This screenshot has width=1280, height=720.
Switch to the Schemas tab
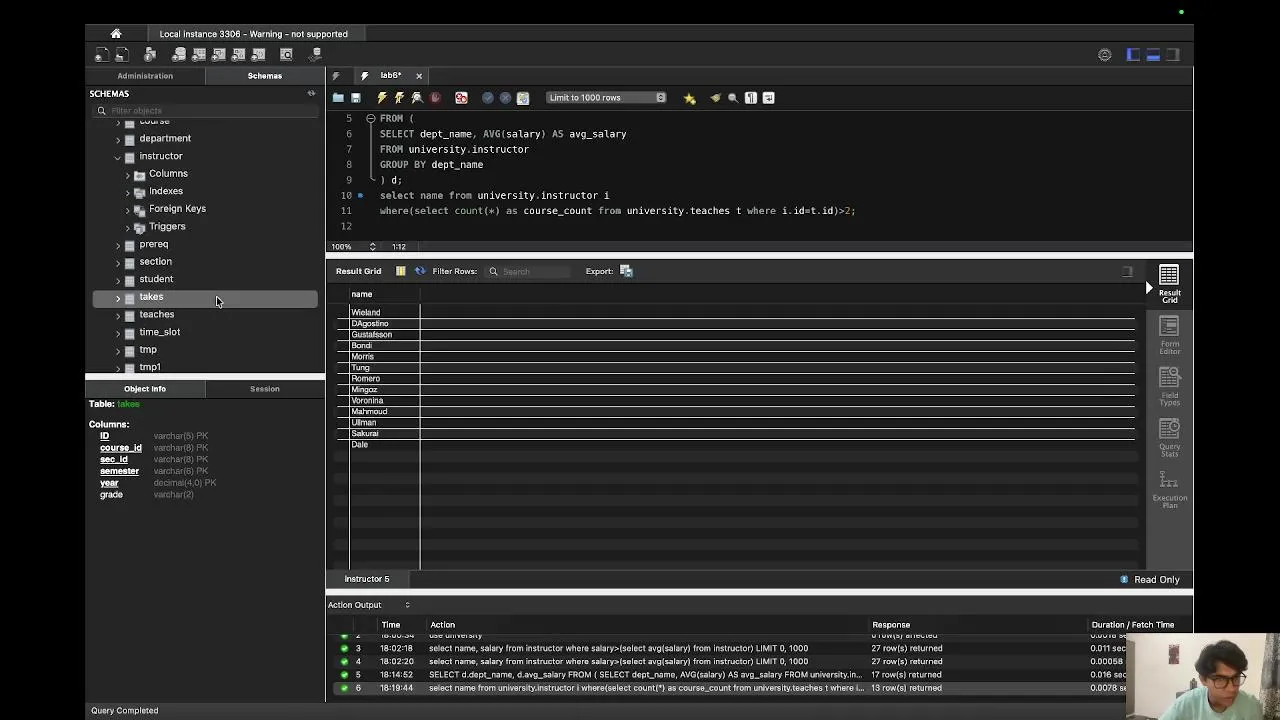click(x=265, y=76)
